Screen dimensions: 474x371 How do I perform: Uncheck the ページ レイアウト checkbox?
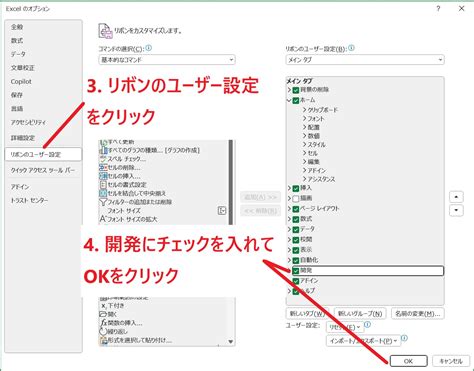point(296,209)
